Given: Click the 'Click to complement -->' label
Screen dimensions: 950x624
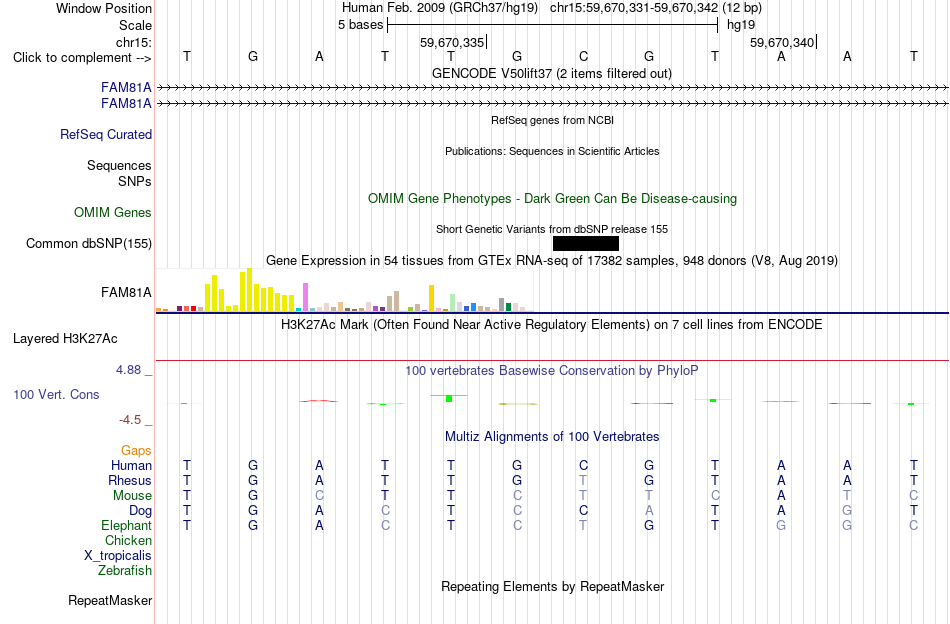Looking at the screenshot, I should tap(82, 58).
